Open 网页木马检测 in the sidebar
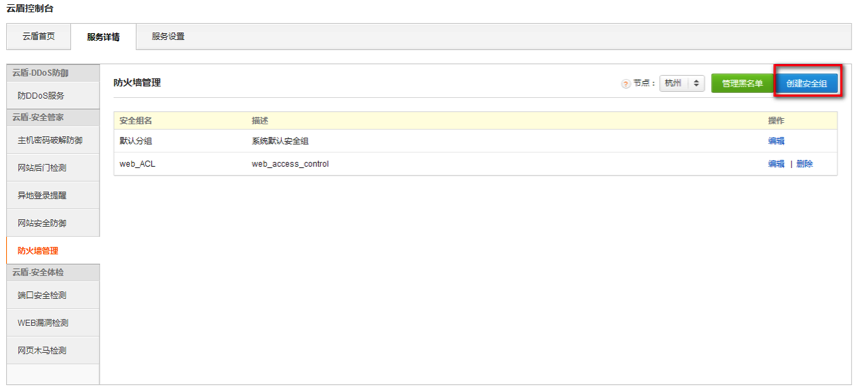 (x=53, y=350)
